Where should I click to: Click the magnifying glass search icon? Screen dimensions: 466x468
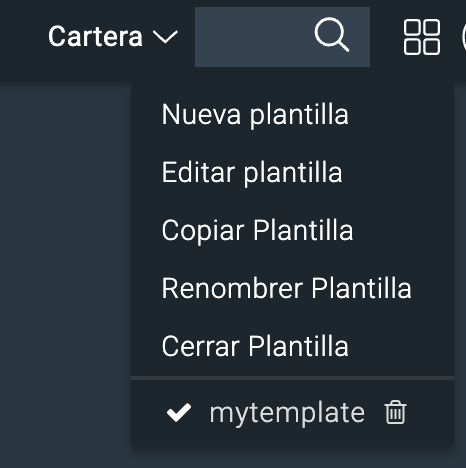pyautogui.click(x=332, y=35)
